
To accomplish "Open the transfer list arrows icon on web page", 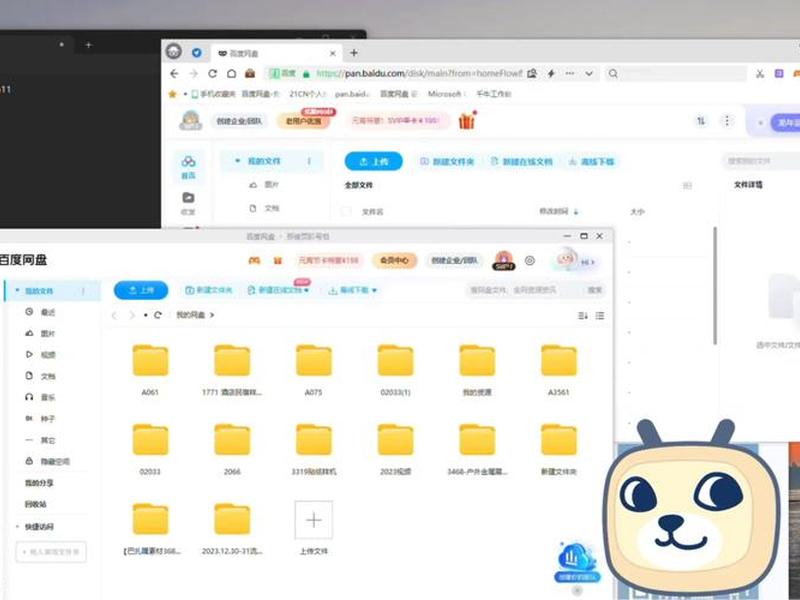I will click(701, 121).
